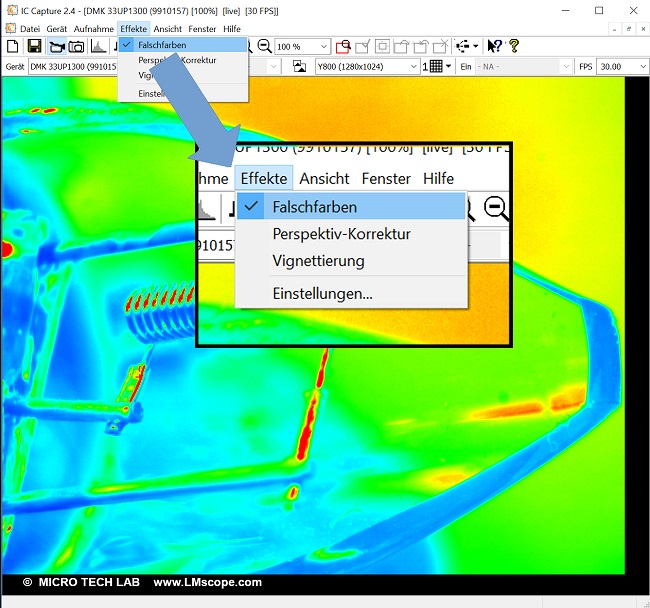Click the save floppy disk icon
The height and width of the screenshot is (608, 650).
coord(33,47)
